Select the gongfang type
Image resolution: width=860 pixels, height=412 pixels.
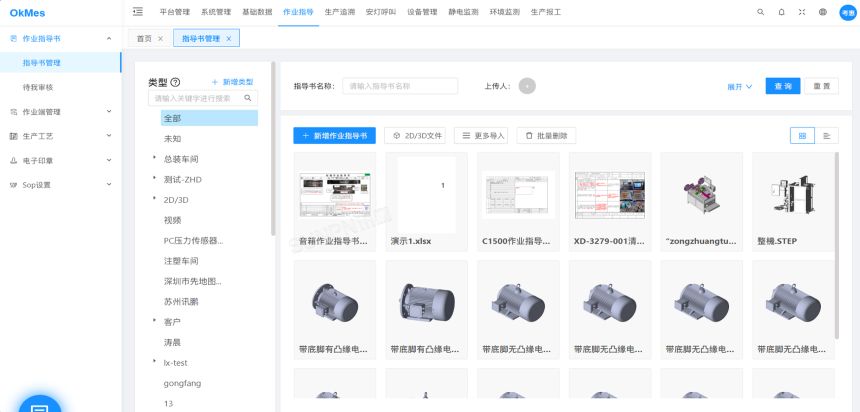[182, 383]
